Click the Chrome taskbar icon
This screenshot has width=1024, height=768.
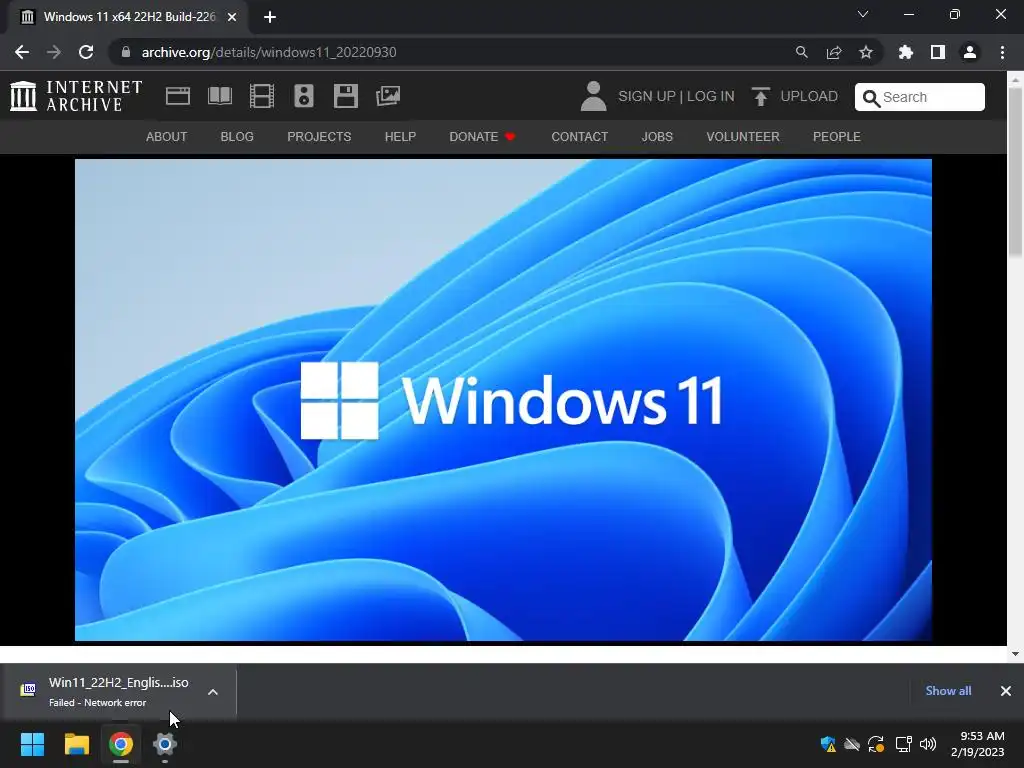[121, 744]
